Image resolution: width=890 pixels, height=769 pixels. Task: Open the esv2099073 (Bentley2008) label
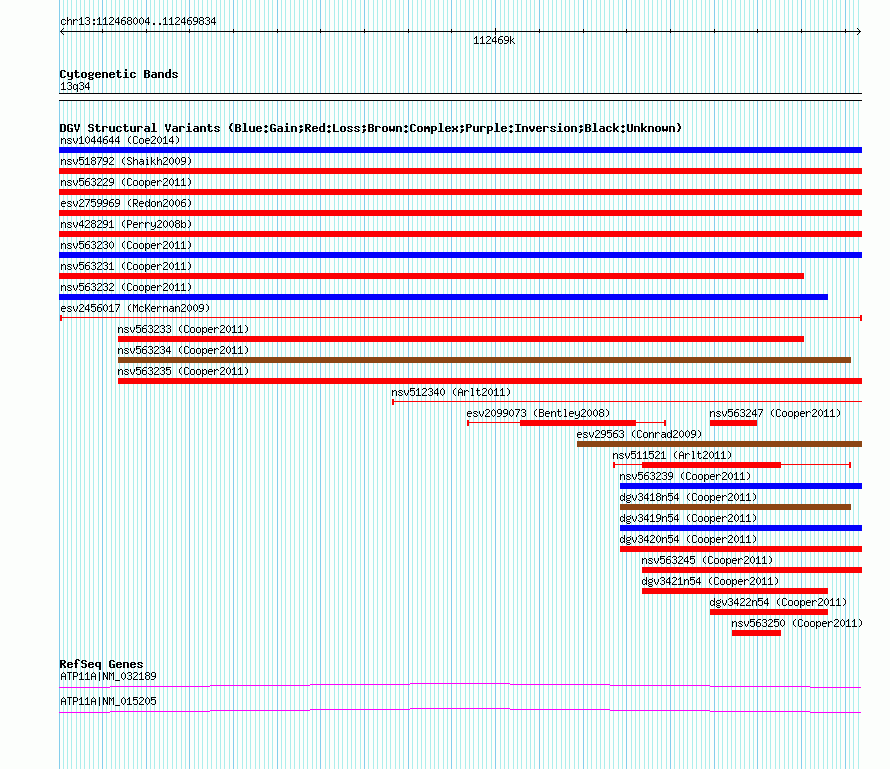(538, 413)
